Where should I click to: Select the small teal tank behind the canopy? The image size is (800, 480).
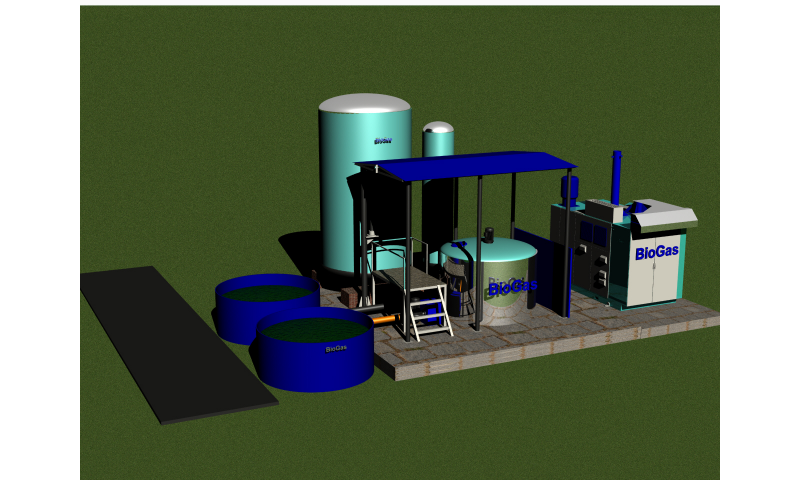(437, 139)
